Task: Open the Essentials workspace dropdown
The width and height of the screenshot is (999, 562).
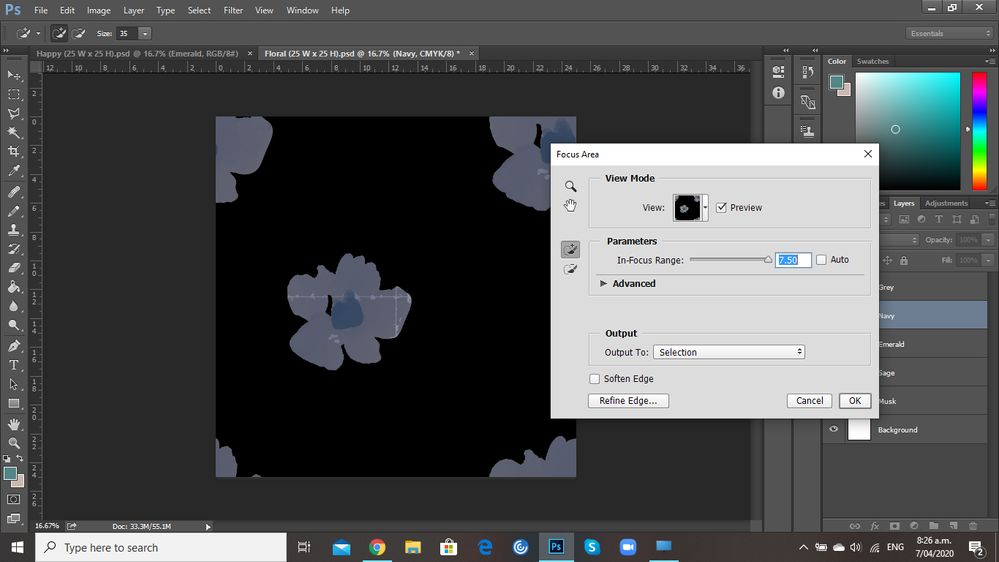Action: tap(949, 33)
